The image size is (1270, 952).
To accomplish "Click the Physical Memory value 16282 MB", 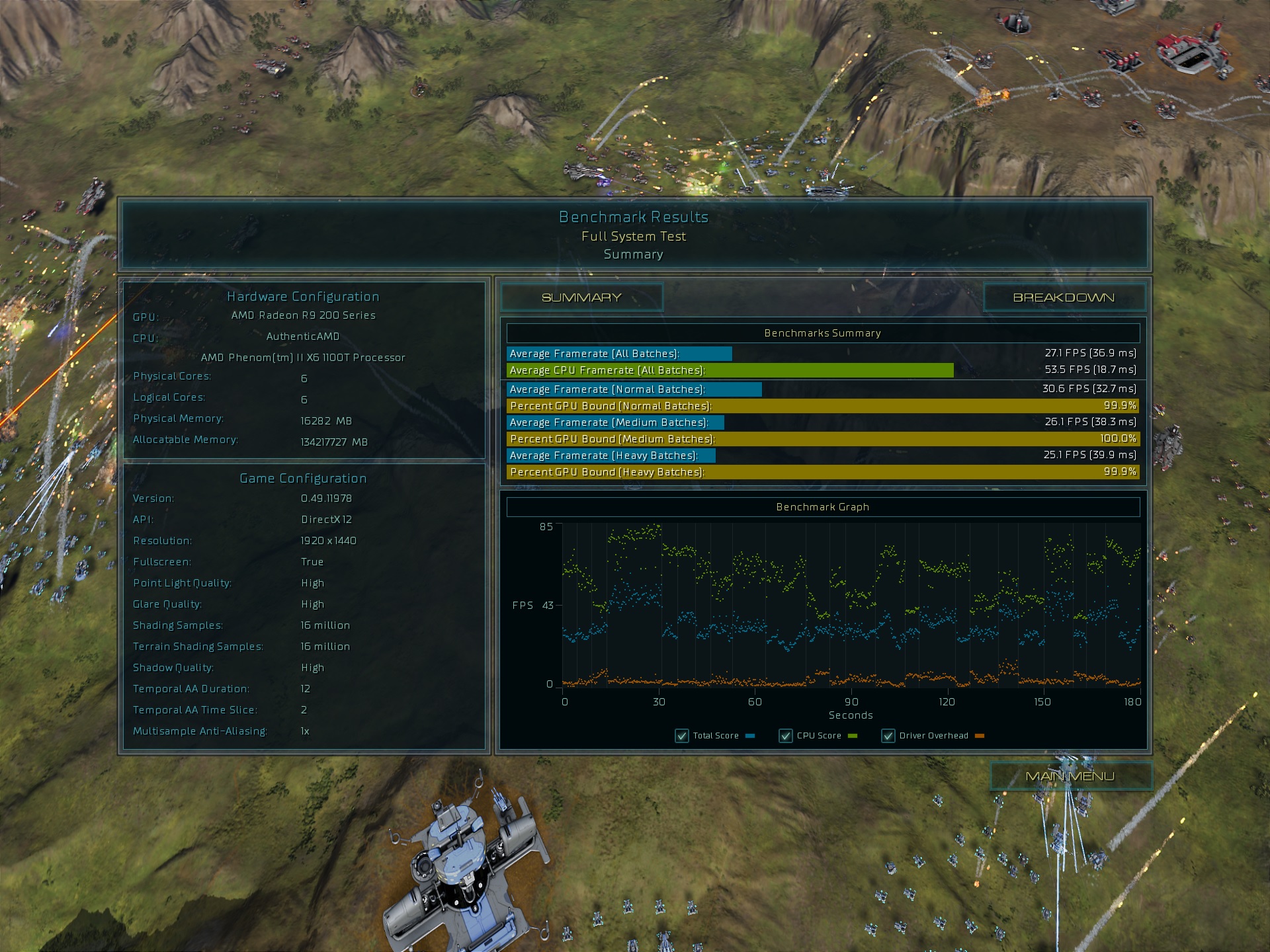I will point(326,421).
